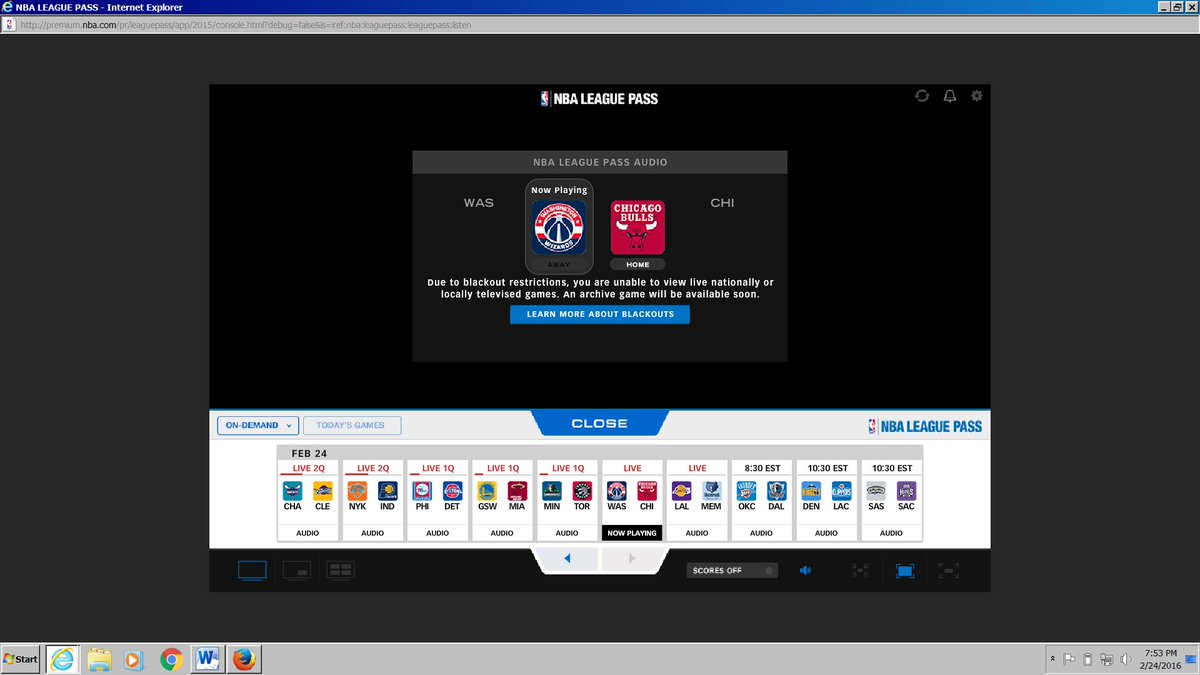This screenshot has height=675, width=1200.
Task: Play audio for the GSW vs MIA game
Action: (502, 533)
